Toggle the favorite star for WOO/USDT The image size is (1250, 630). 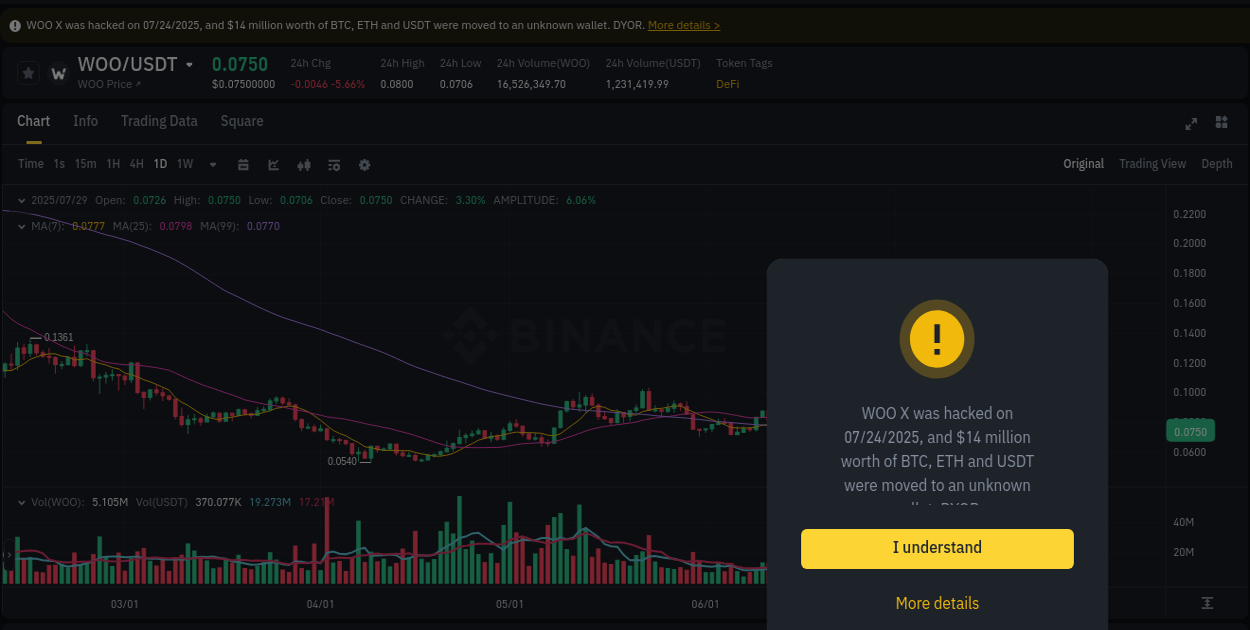point(27,72)
